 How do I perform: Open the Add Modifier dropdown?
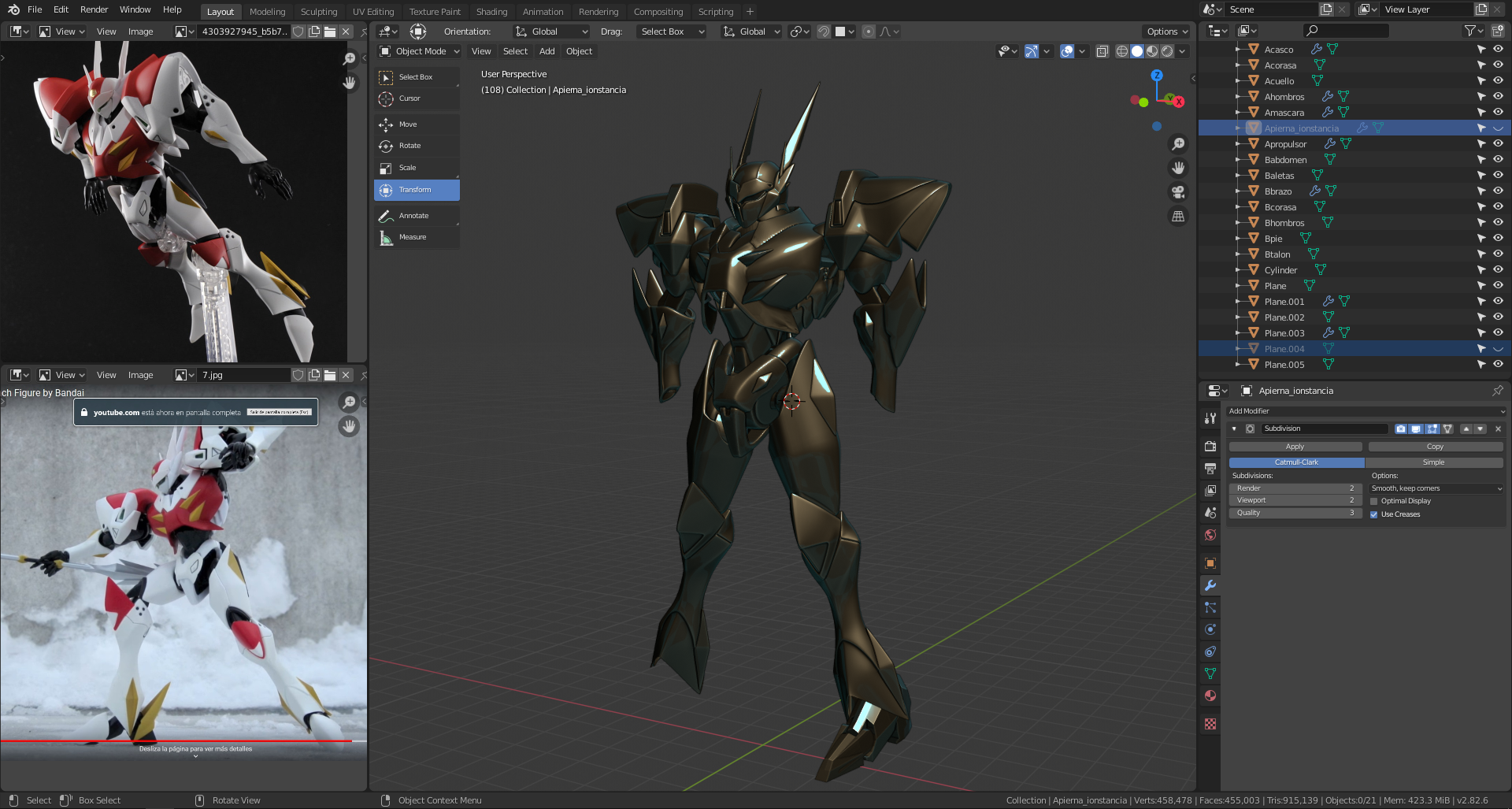click(1366, 411)
